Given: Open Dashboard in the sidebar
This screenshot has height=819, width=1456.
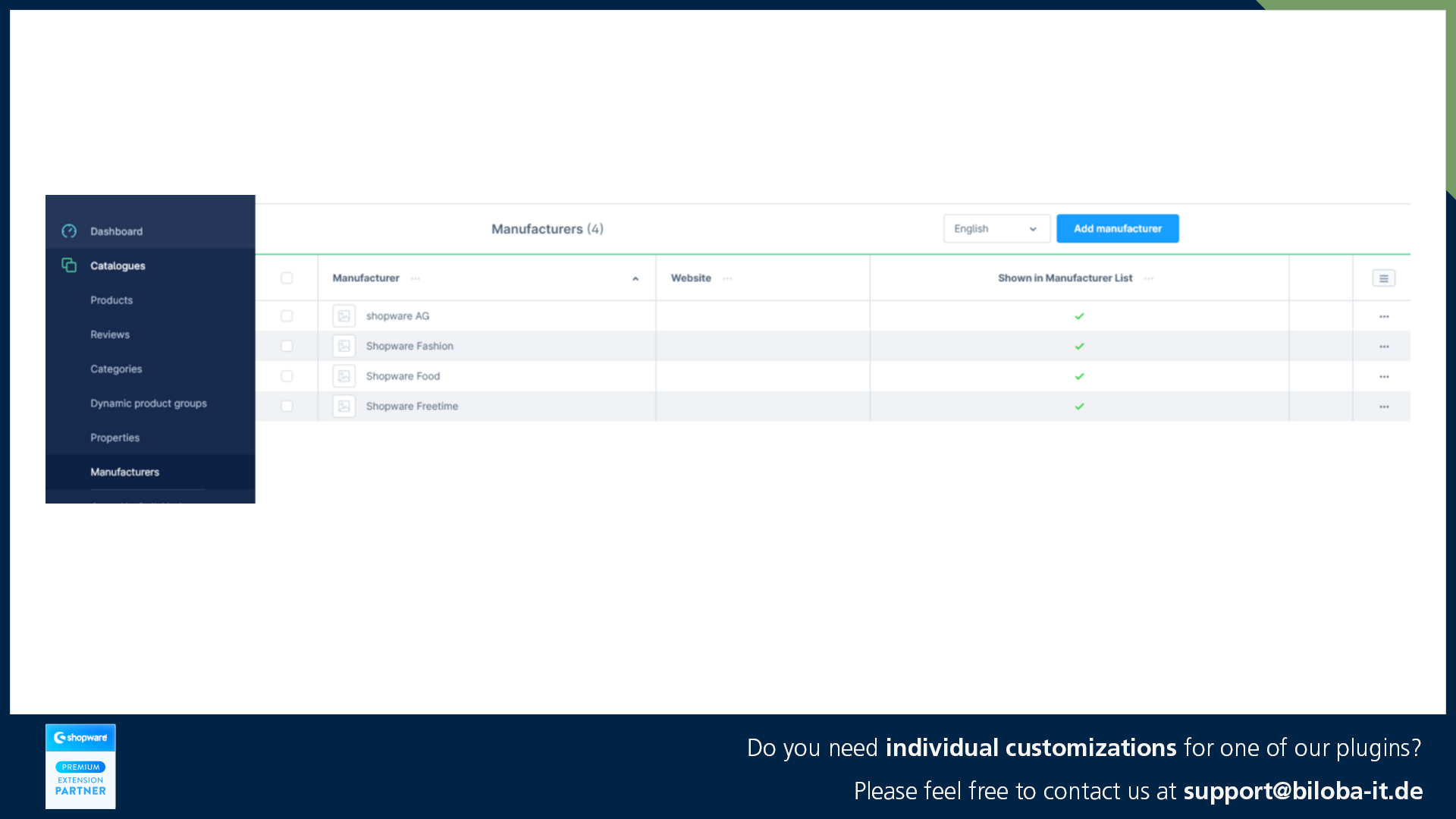Looking at the screenshot, I should (x=116, y=231).
